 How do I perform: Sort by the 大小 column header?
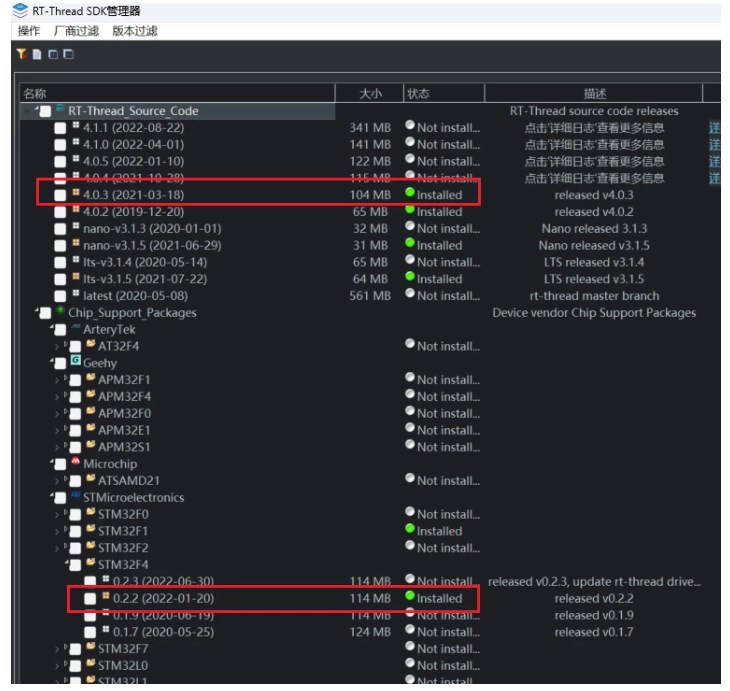(x=370, y=94)
